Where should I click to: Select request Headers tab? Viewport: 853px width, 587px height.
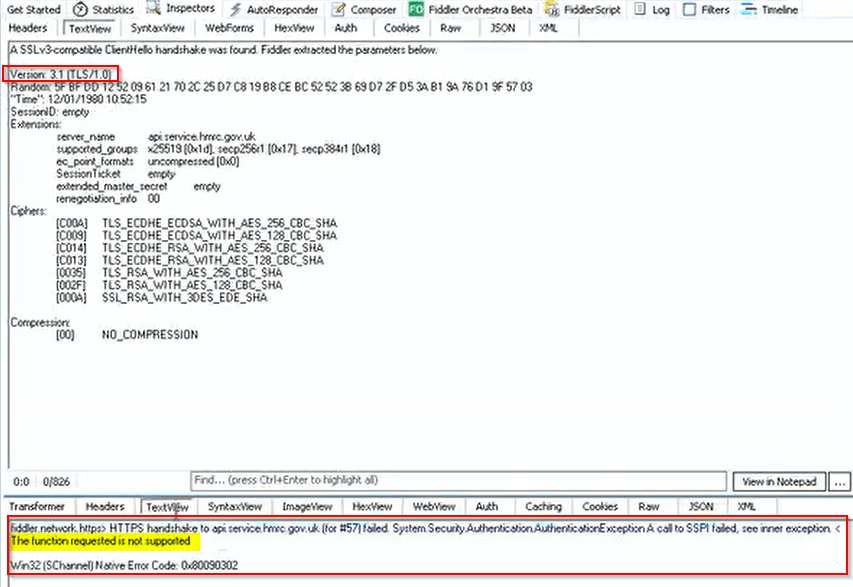point(28,28)
